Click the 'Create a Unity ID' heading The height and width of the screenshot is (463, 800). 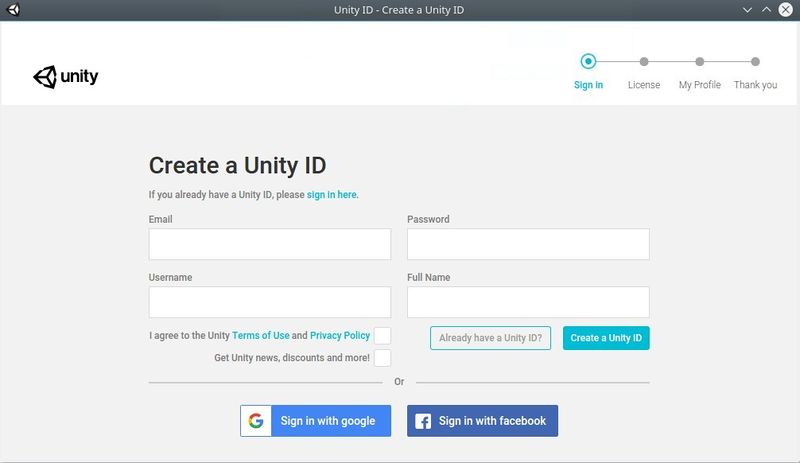pos(237,165)
